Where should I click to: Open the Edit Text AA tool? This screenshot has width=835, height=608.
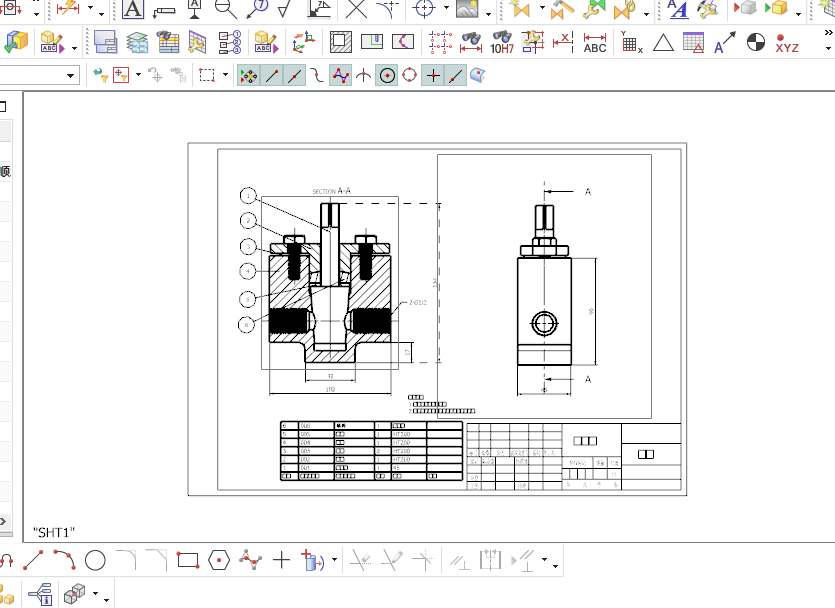click(677, 9)
